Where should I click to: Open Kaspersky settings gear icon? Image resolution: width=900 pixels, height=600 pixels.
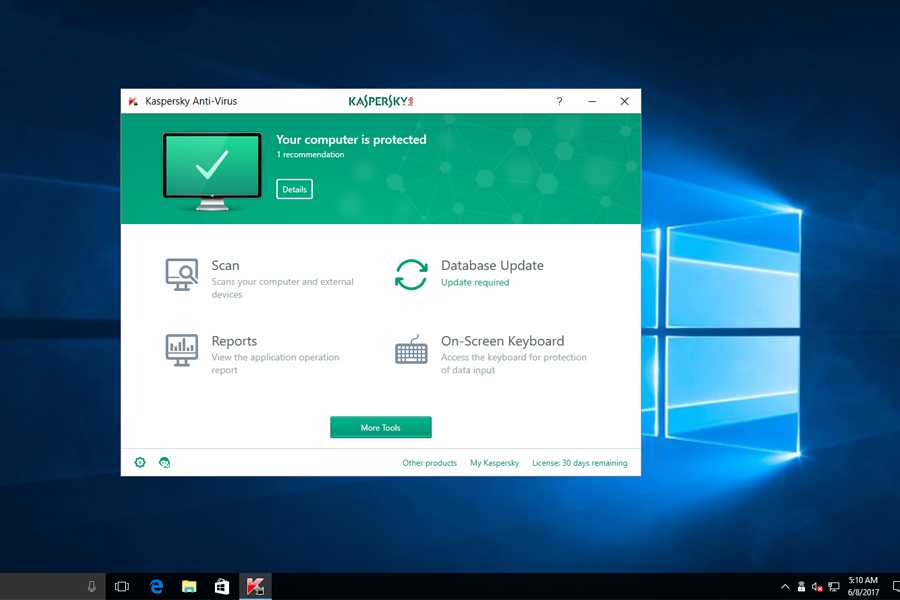pyautogui.click(x=140, y=462)
